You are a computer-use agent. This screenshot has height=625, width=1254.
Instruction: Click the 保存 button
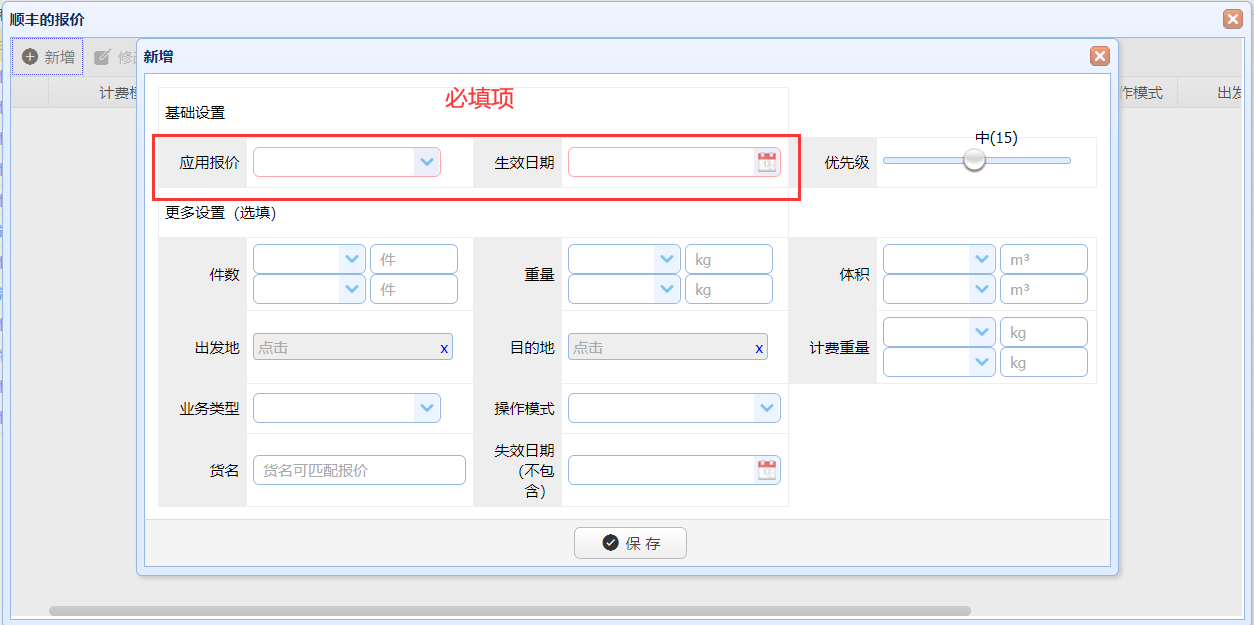[x=630, y=543]
